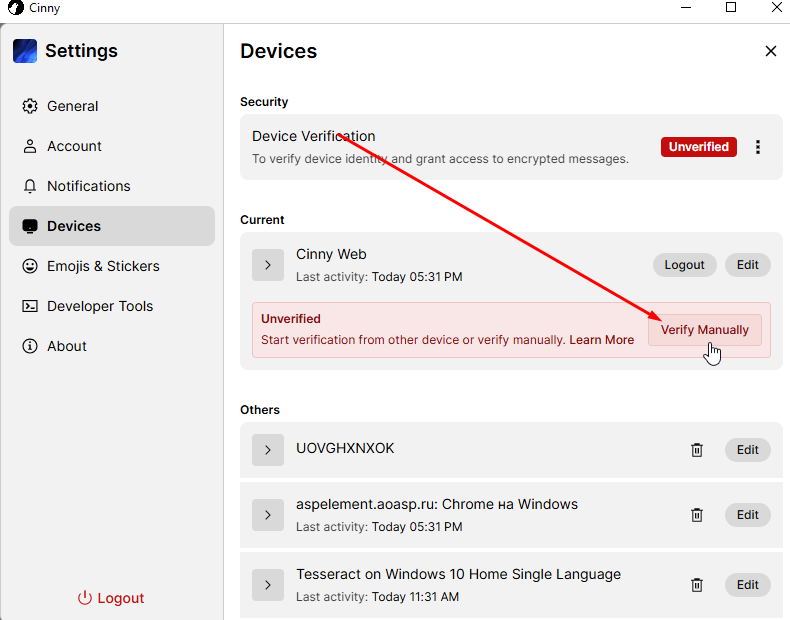Click trash icon for aspelement.aoasp.ru Chrome device
Screen dimensions: 790x620
coord(697,515)
